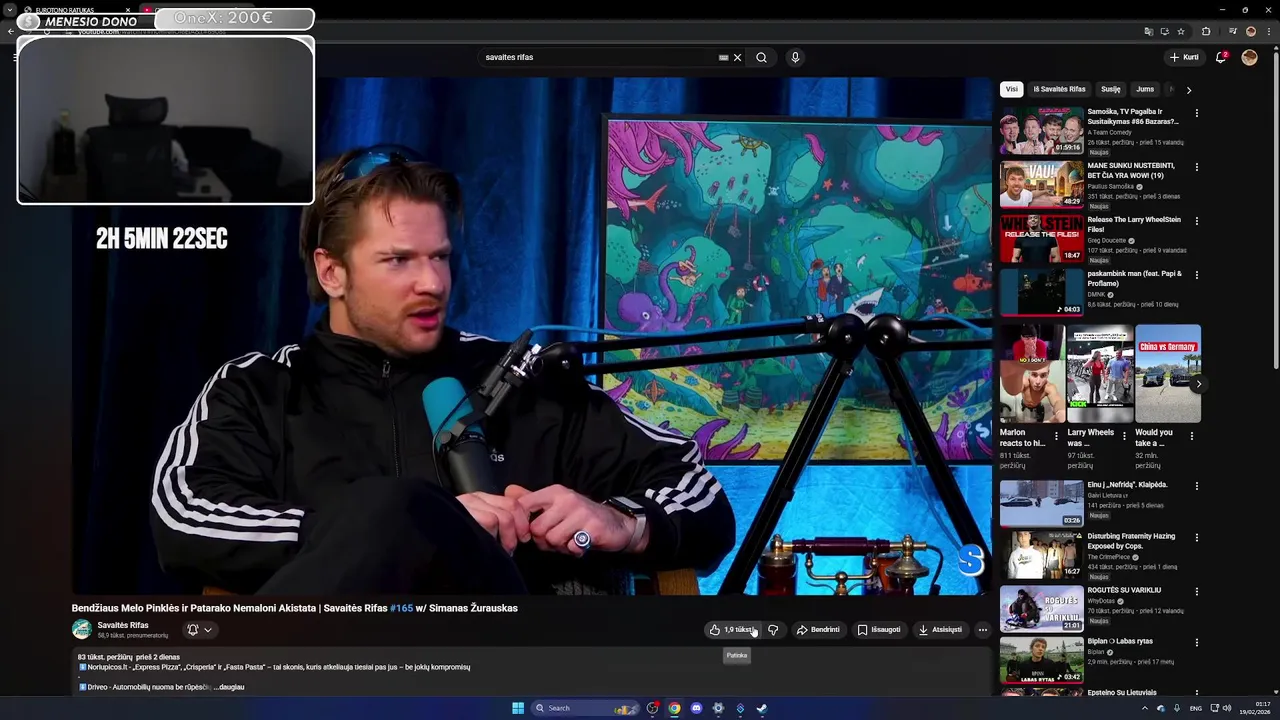This screenshot has height=720, width=1280.
Task: Open options for Would you take short
Action: [x=1192, y=436]
